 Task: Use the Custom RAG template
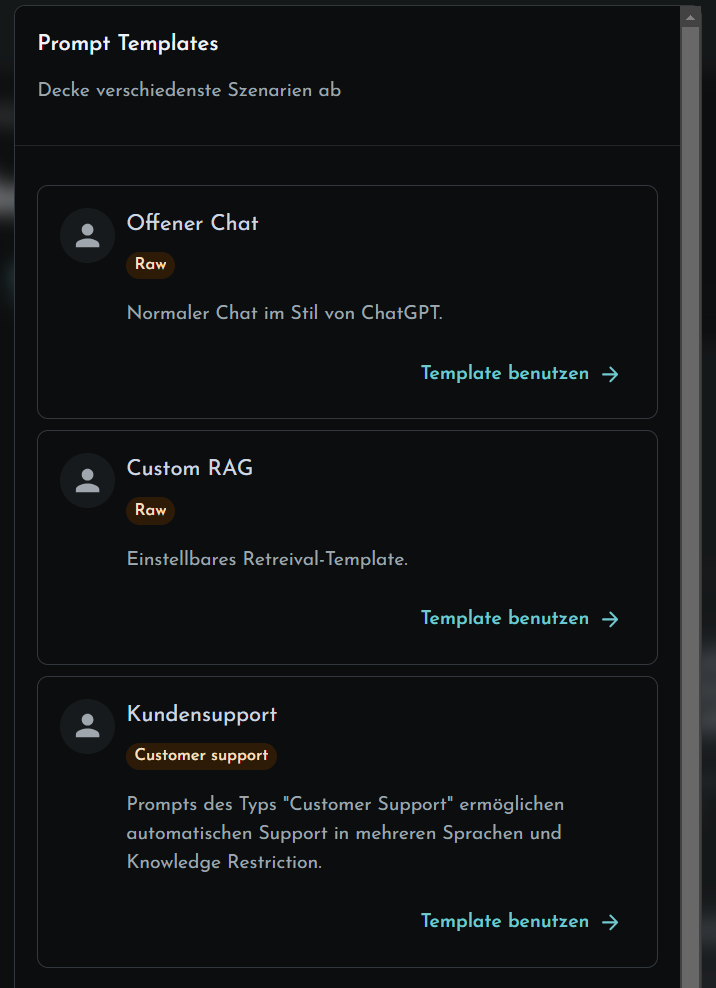(x=520, y=618)
